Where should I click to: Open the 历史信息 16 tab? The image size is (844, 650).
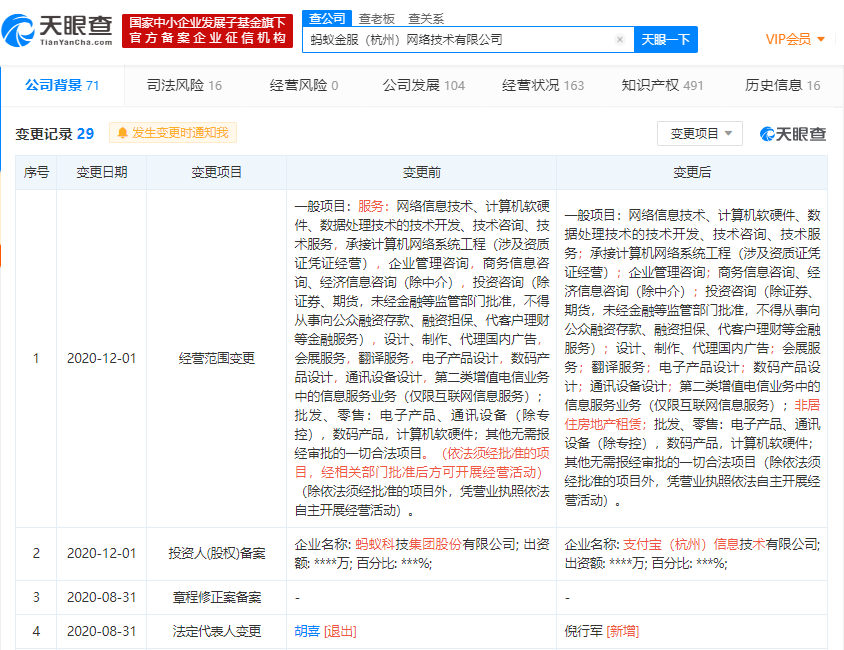click(783, 85)
